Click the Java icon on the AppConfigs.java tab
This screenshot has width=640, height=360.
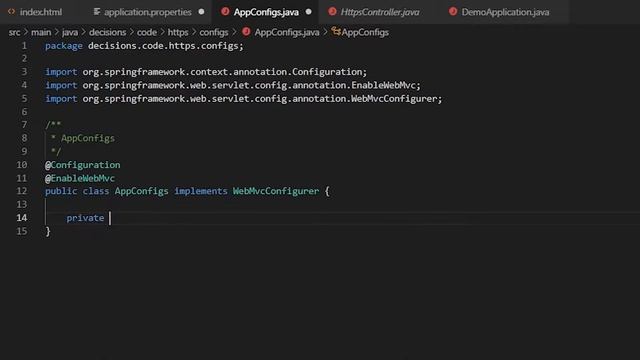coord(225,11)
